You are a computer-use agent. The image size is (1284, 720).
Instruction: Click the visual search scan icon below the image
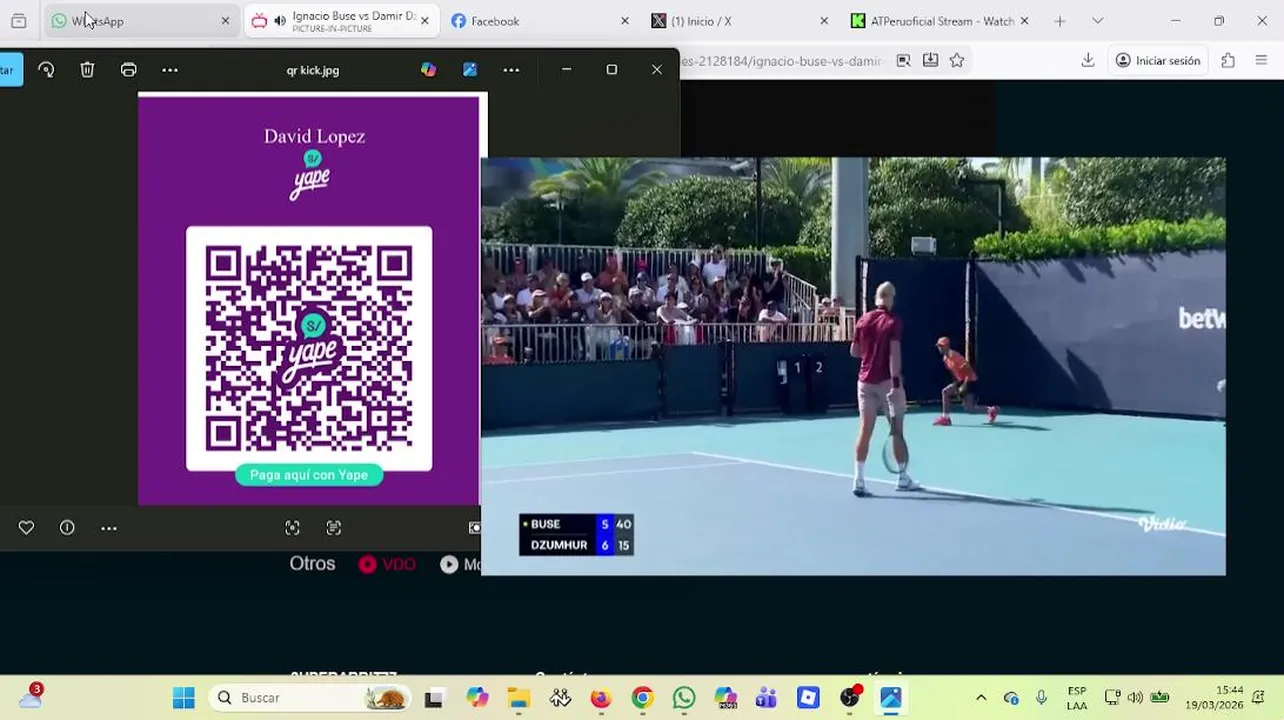click(x=292, y=528)
